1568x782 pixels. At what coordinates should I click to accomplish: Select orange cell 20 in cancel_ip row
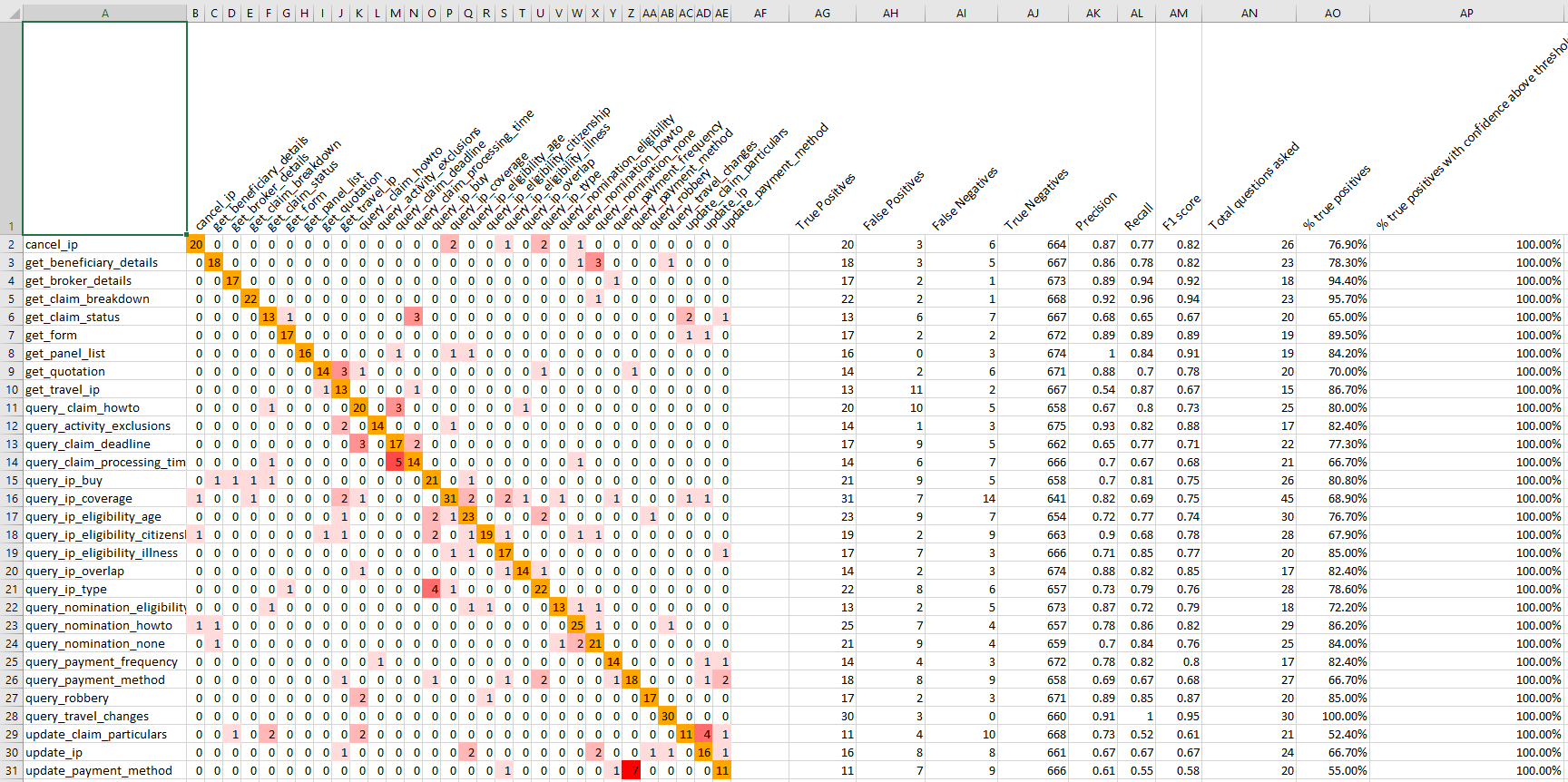click(x=196, y=244)
